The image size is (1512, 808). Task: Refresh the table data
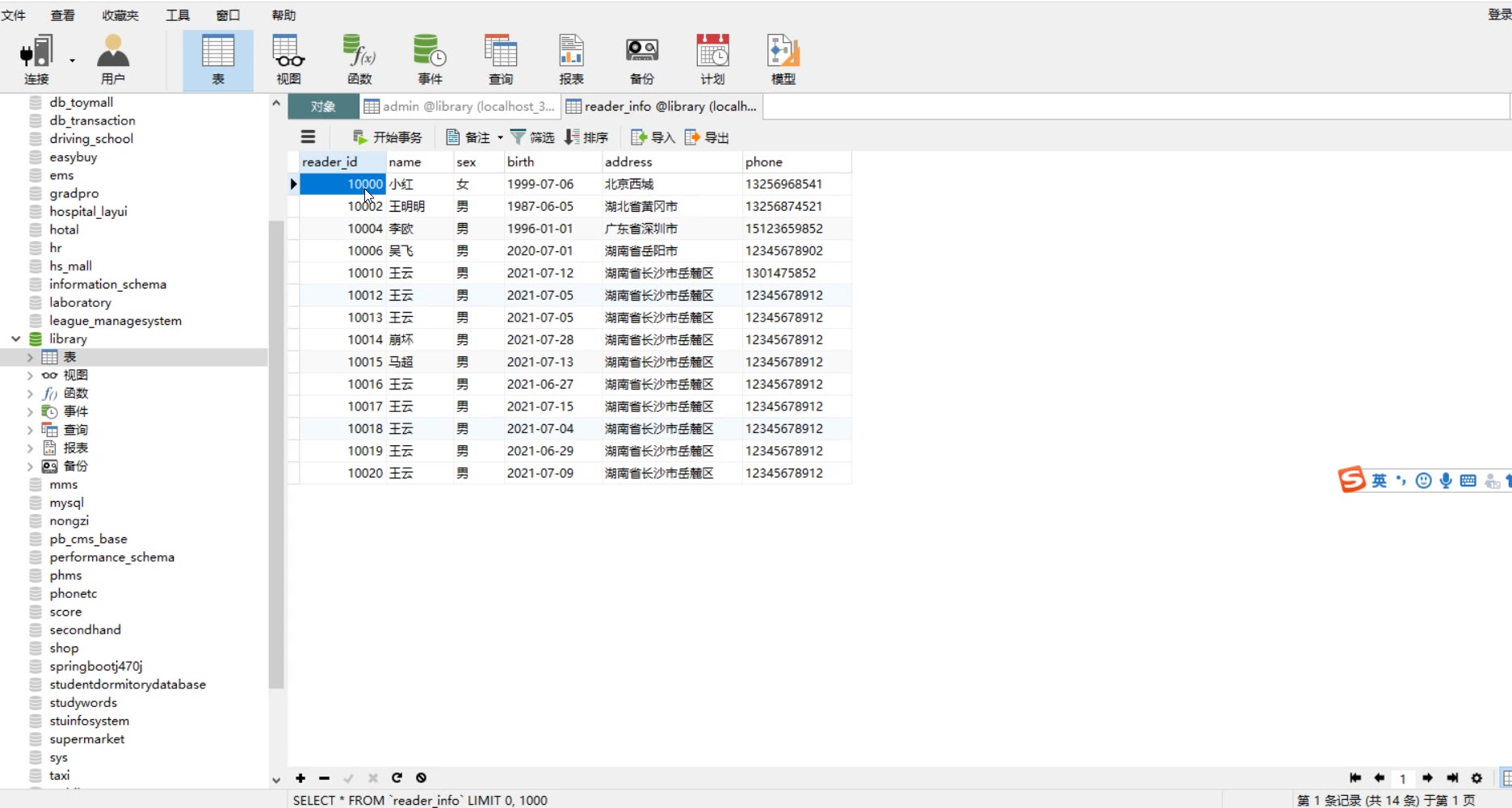397,778
